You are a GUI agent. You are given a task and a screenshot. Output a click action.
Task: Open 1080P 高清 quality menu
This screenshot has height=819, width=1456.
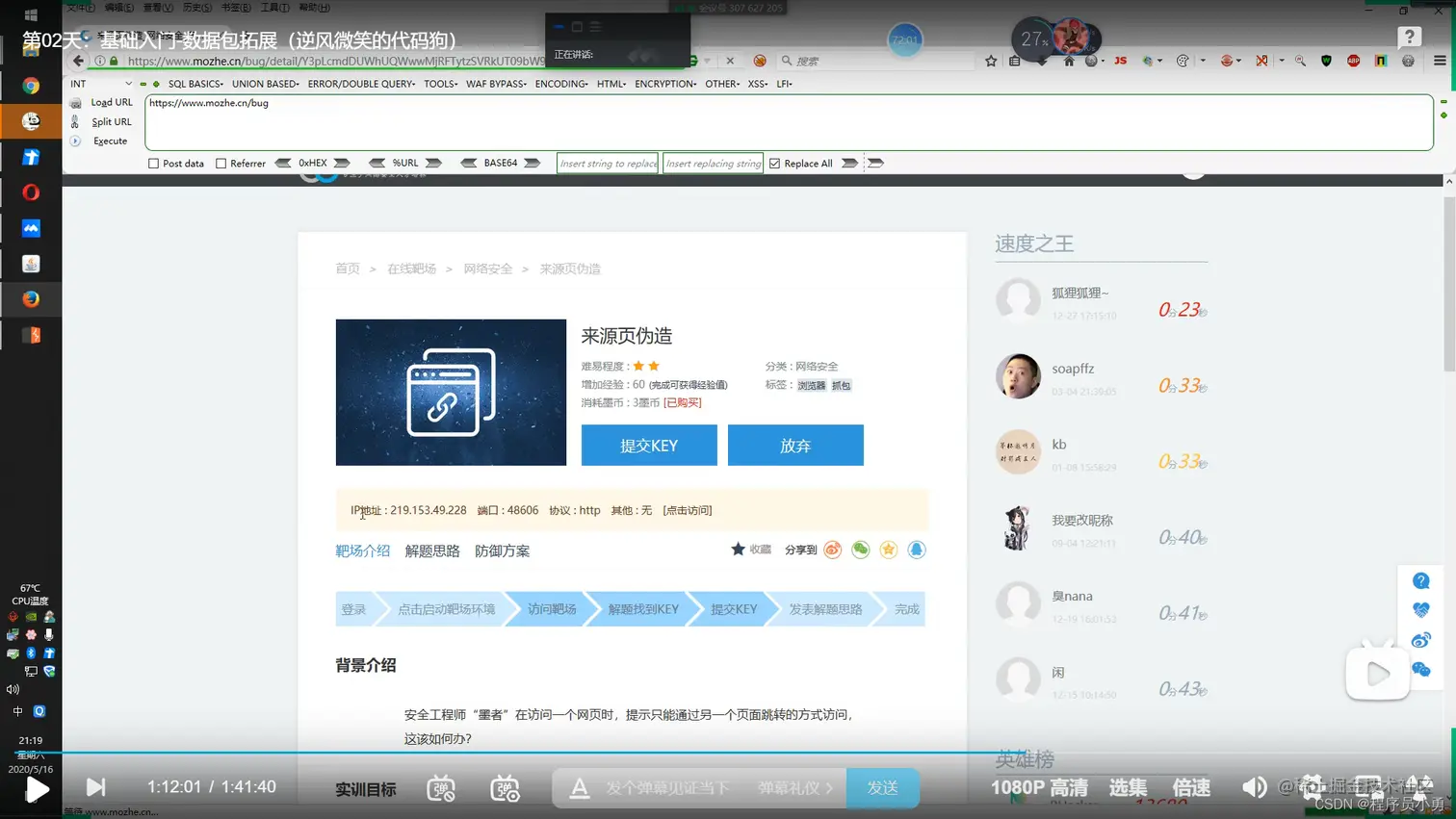(1039, 787)
